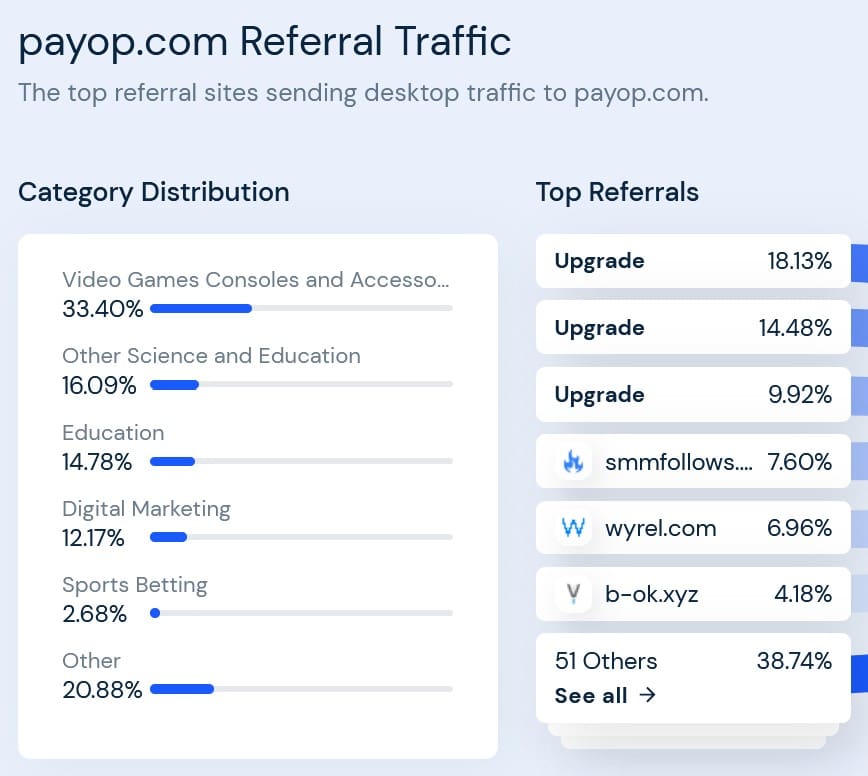
Task: Click the Other Science and Education bar
Action: (x=302, y=385)
